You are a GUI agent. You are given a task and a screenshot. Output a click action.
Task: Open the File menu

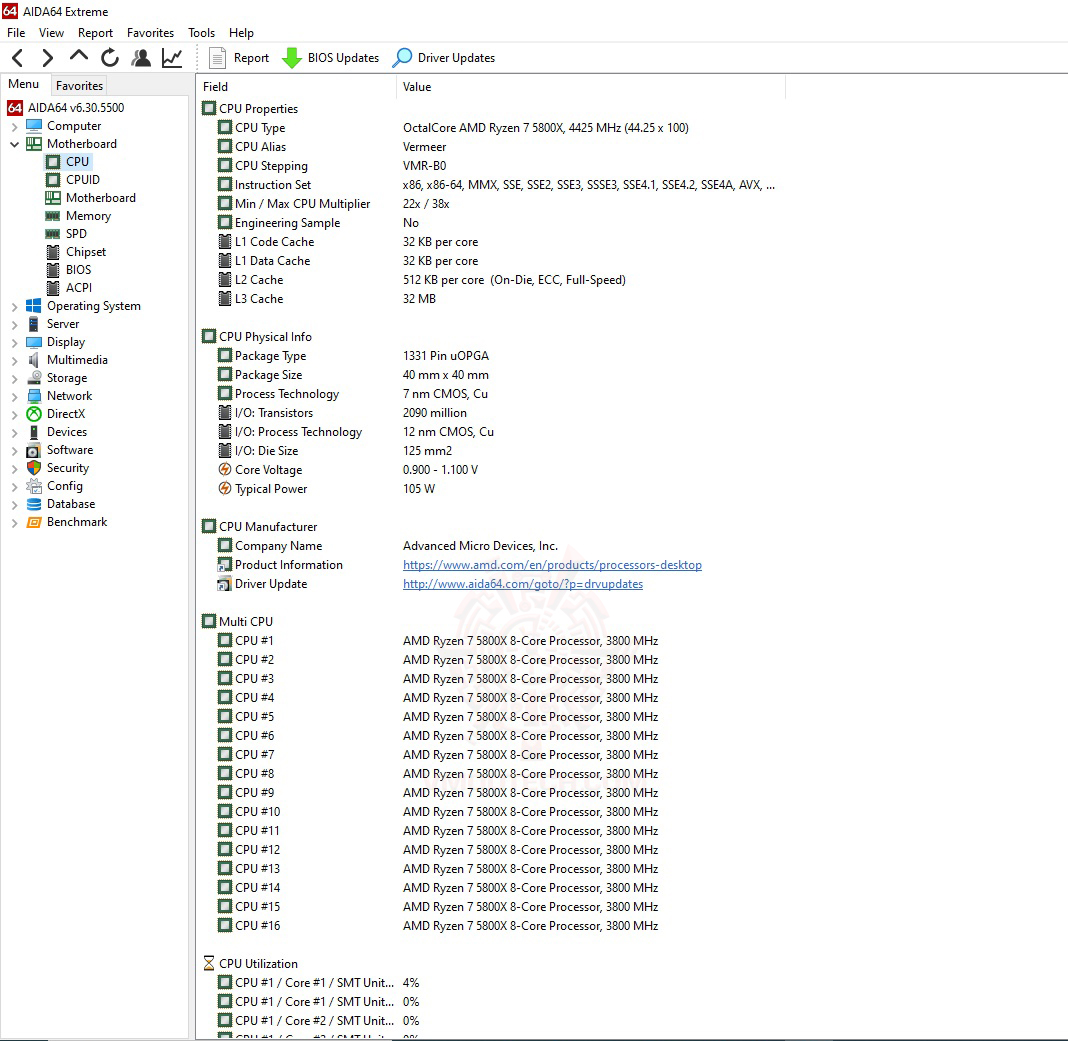point(16,33)
